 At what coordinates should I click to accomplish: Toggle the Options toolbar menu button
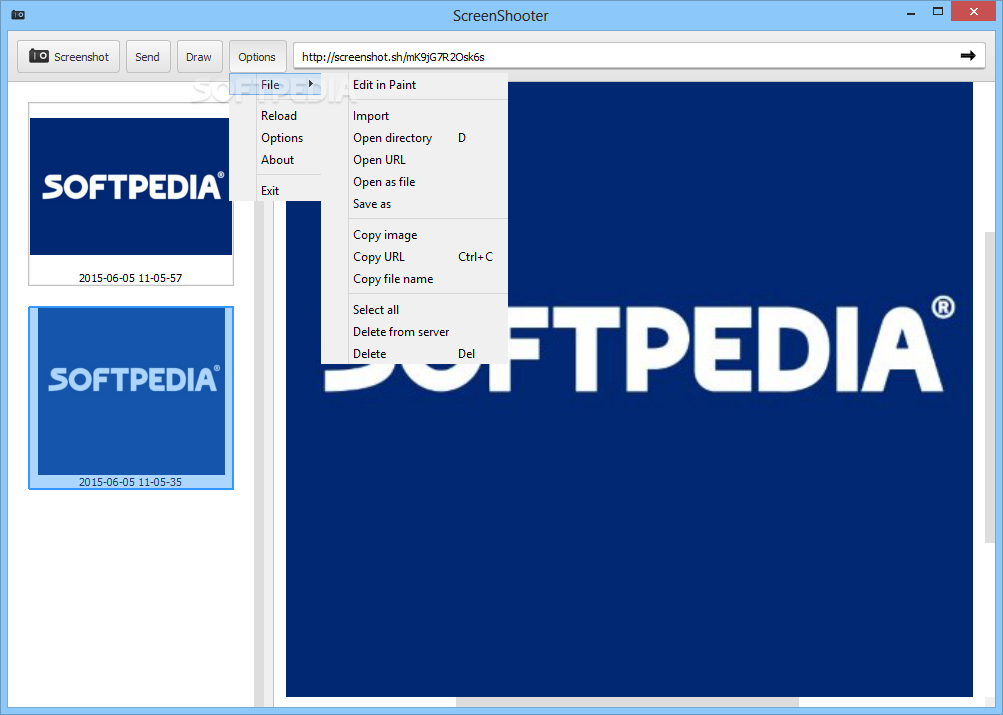[x=257, y=57]
